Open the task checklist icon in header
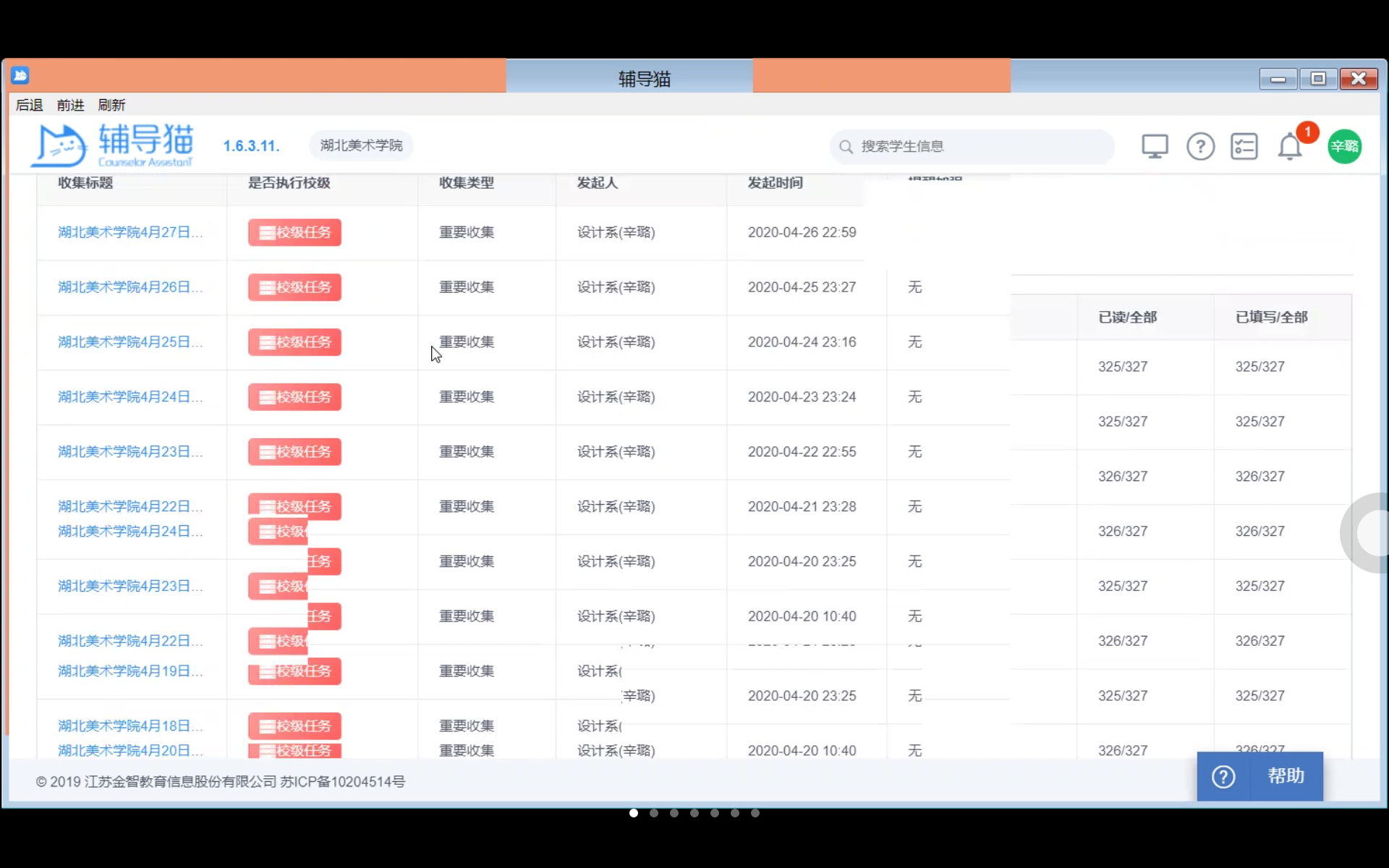The width and height of the screenshot is (1389, 868). pos(1244,147)
